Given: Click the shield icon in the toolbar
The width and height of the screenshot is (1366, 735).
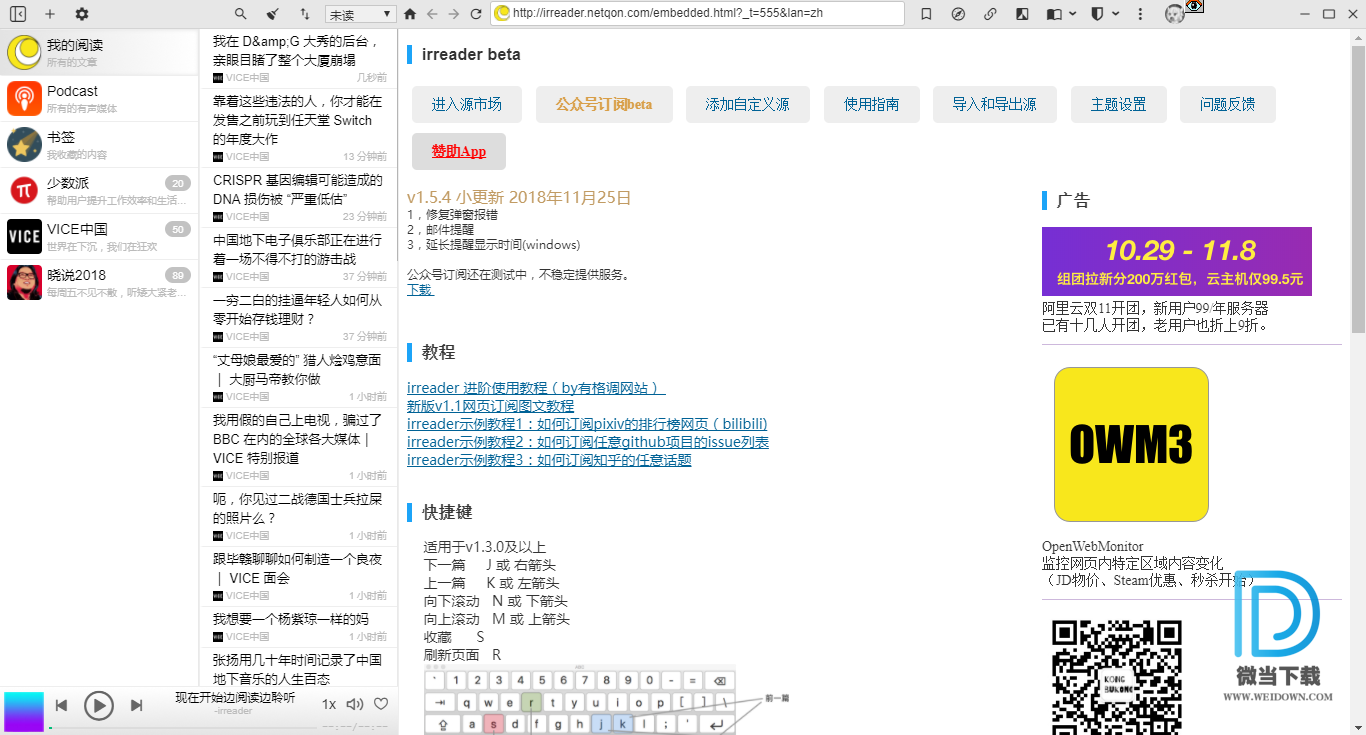Looking at the screenshot, I should point(1098,14).
